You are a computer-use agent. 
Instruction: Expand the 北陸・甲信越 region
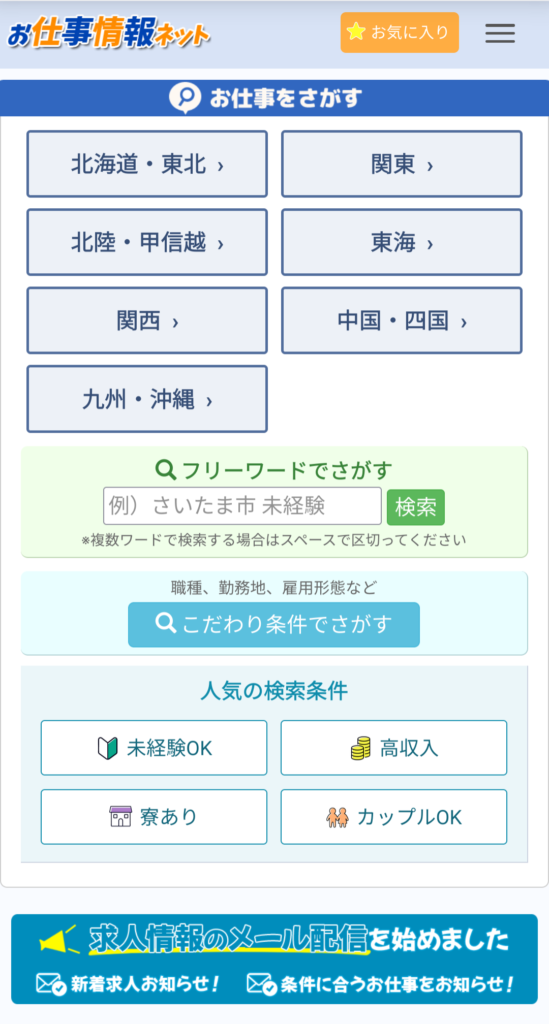[147, 242]
